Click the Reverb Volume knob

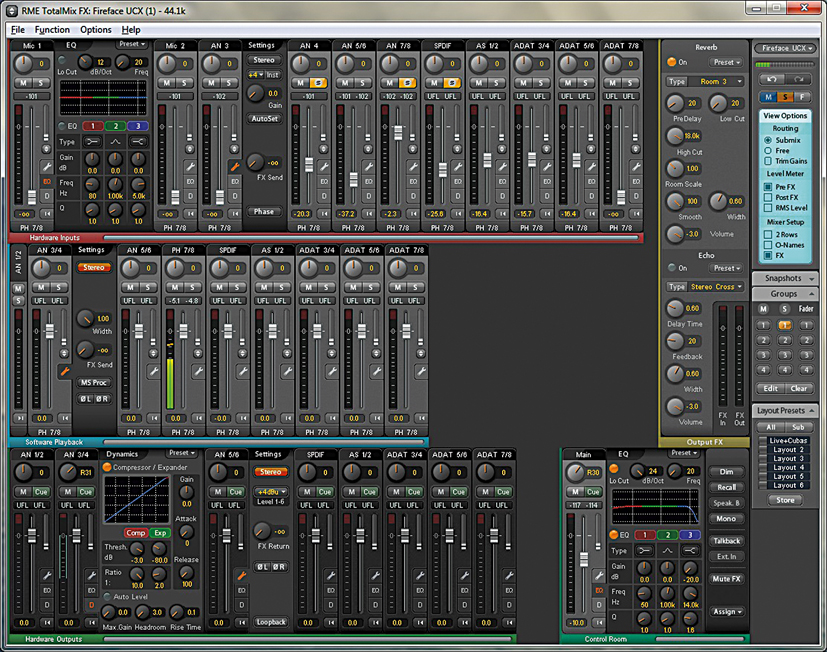point(675,234)
